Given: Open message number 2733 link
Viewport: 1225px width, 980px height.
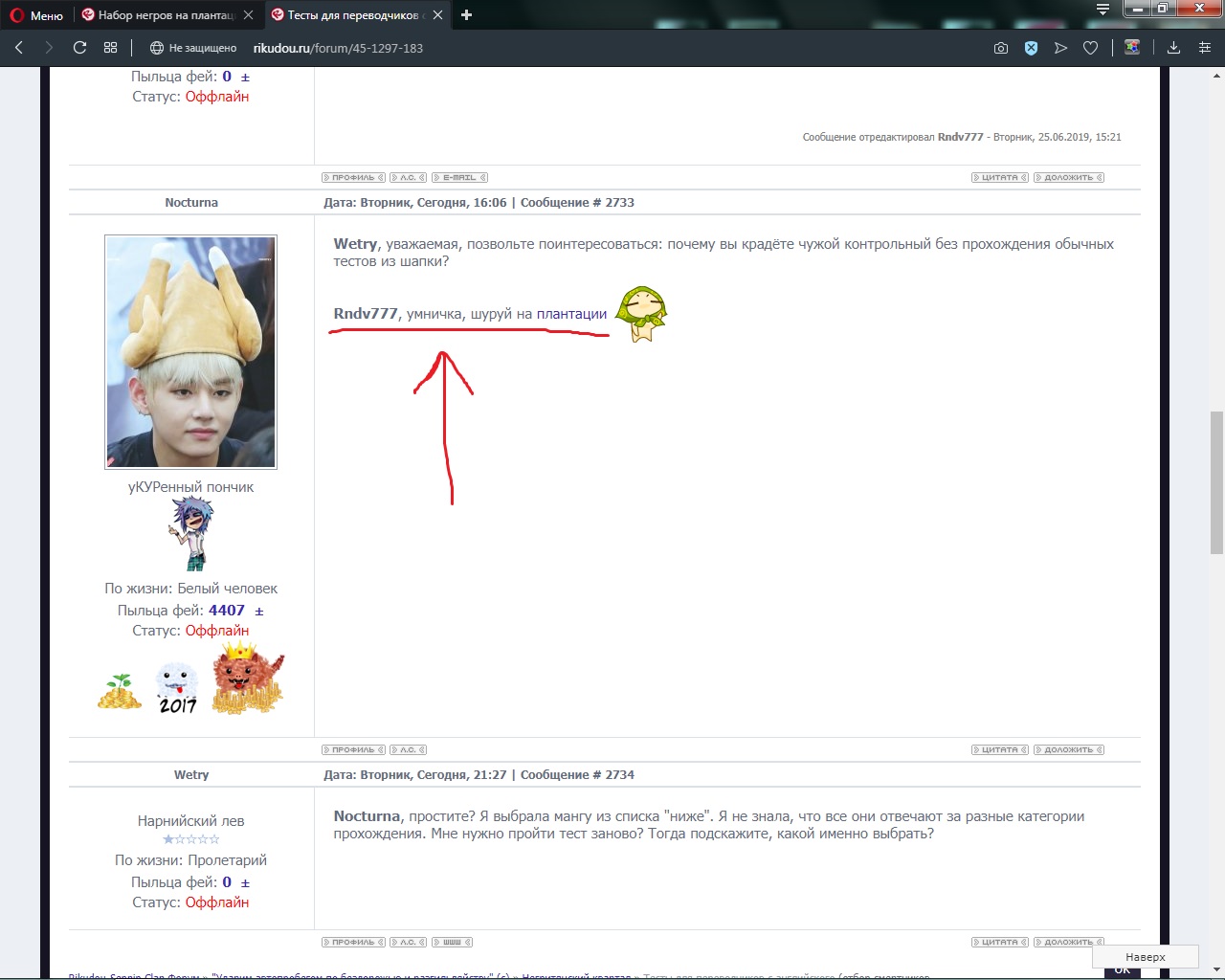Looking at the screenshot, I should [x=619, y=203].
